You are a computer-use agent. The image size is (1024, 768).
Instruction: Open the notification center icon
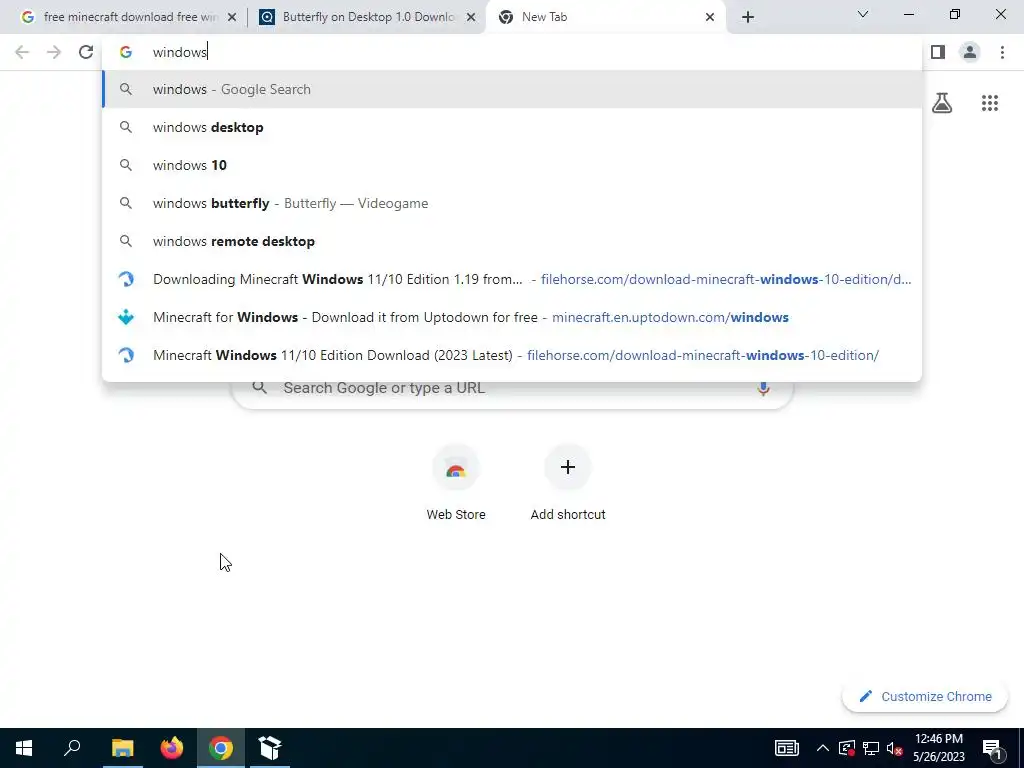coord(993,748)
